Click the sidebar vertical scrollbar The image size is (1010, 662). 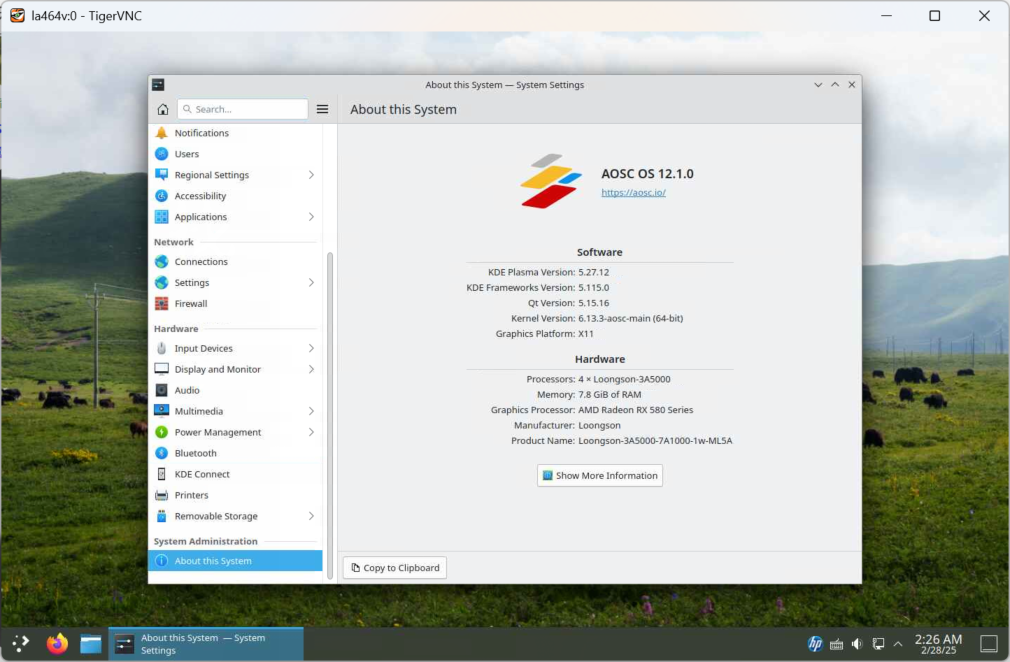pyautogui.click(x=330, y=416)
